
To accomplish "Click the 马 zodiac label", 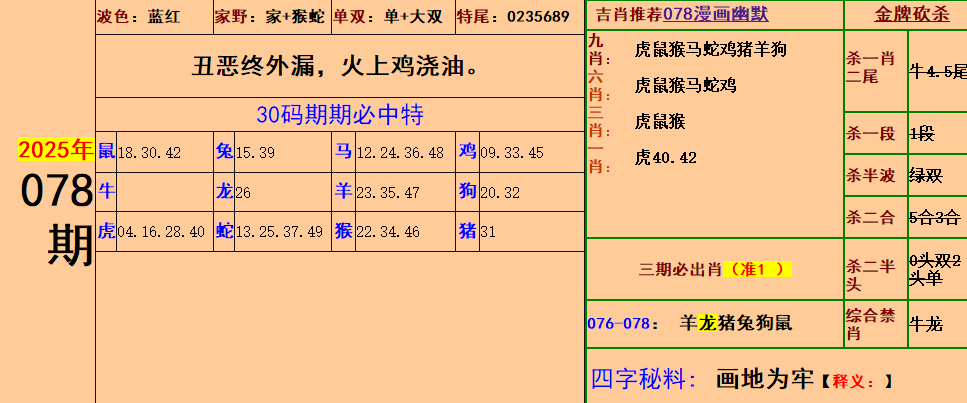I will 343,152.
